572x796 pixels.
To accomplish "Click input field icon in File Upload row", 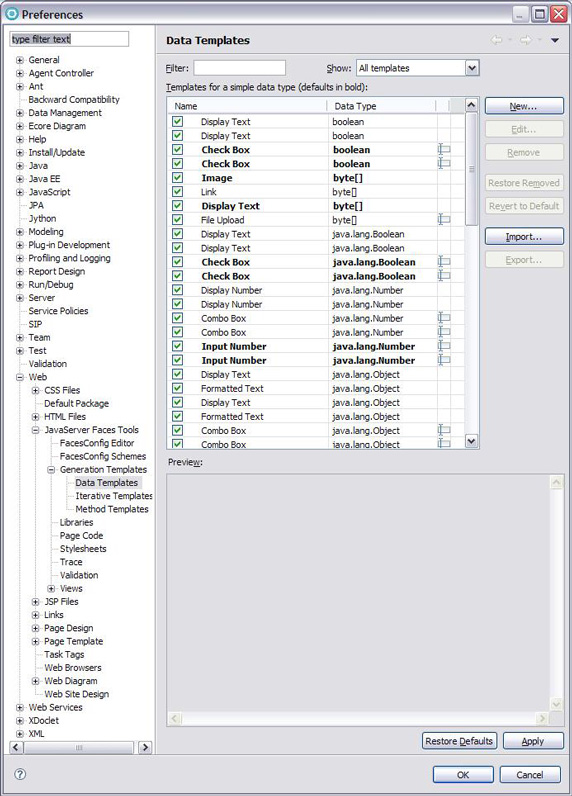I will (x=444, y=220).
